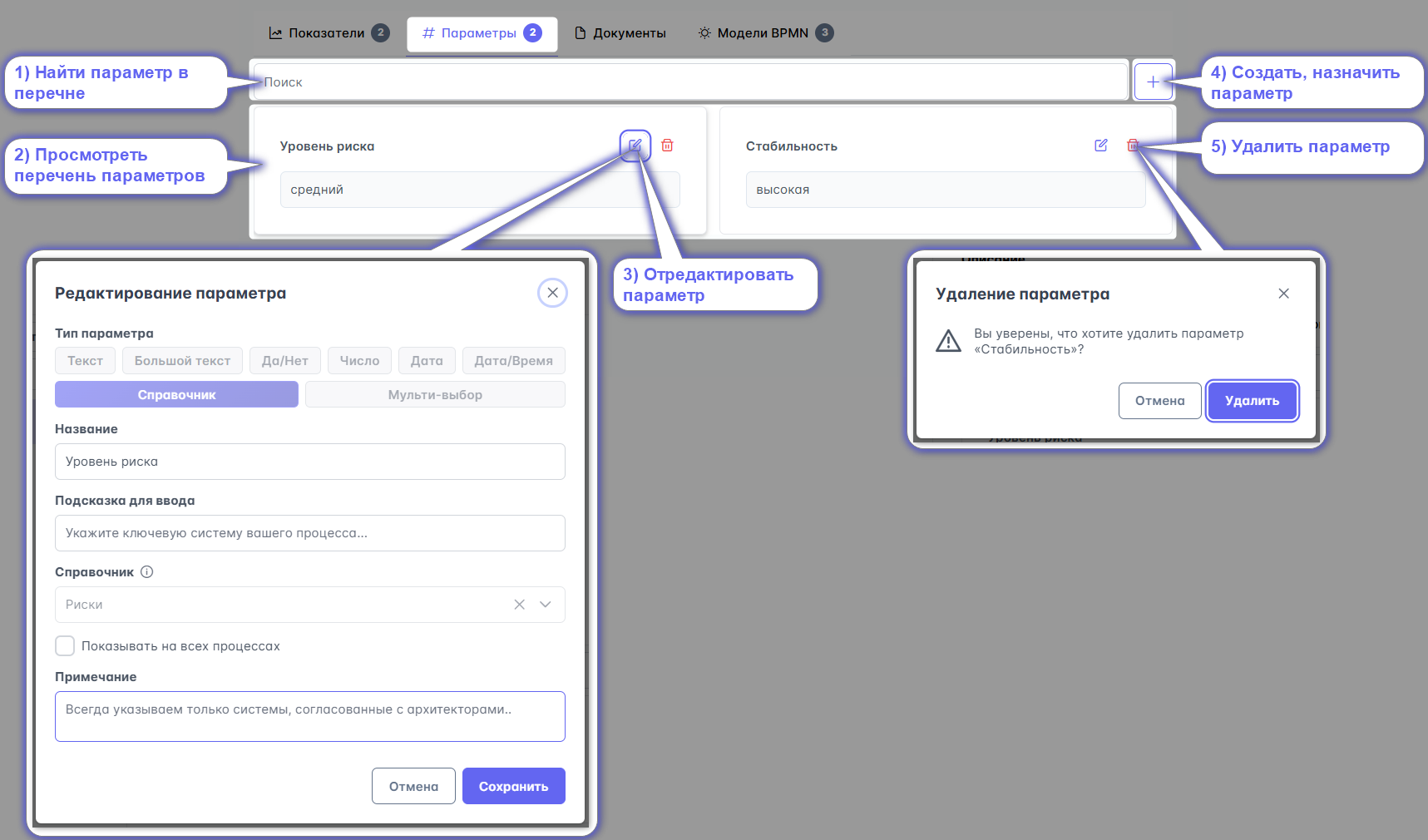Enable Показывать на всех процессах checkbox

tap(65, 646)
